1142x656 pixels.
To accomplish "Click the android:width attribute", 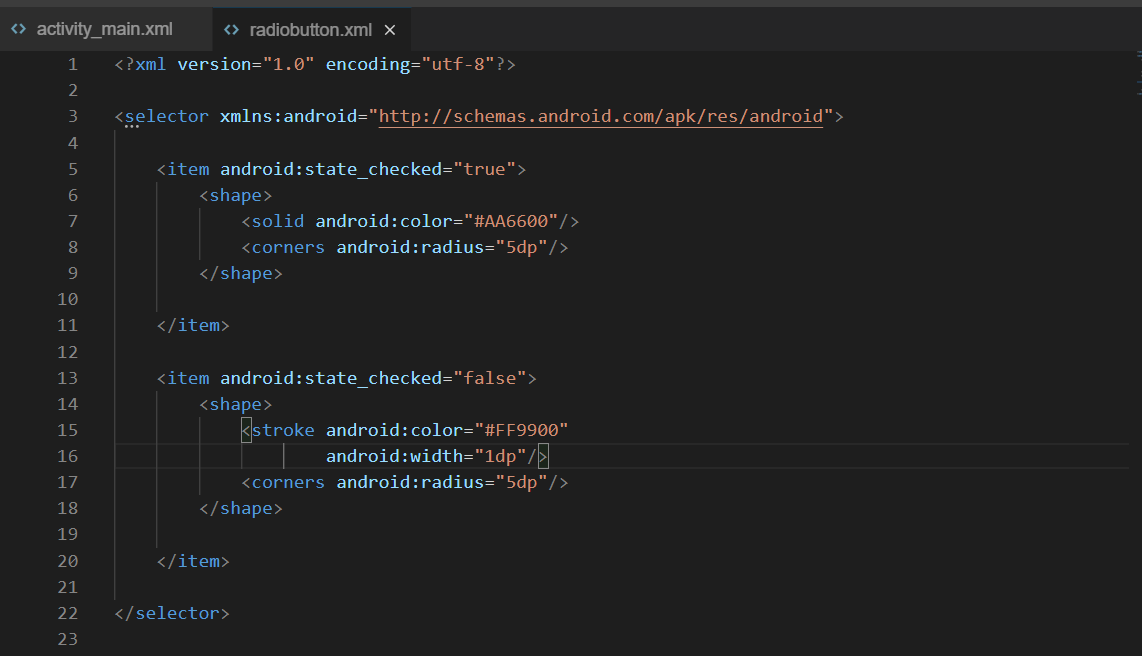I will 395,457.
